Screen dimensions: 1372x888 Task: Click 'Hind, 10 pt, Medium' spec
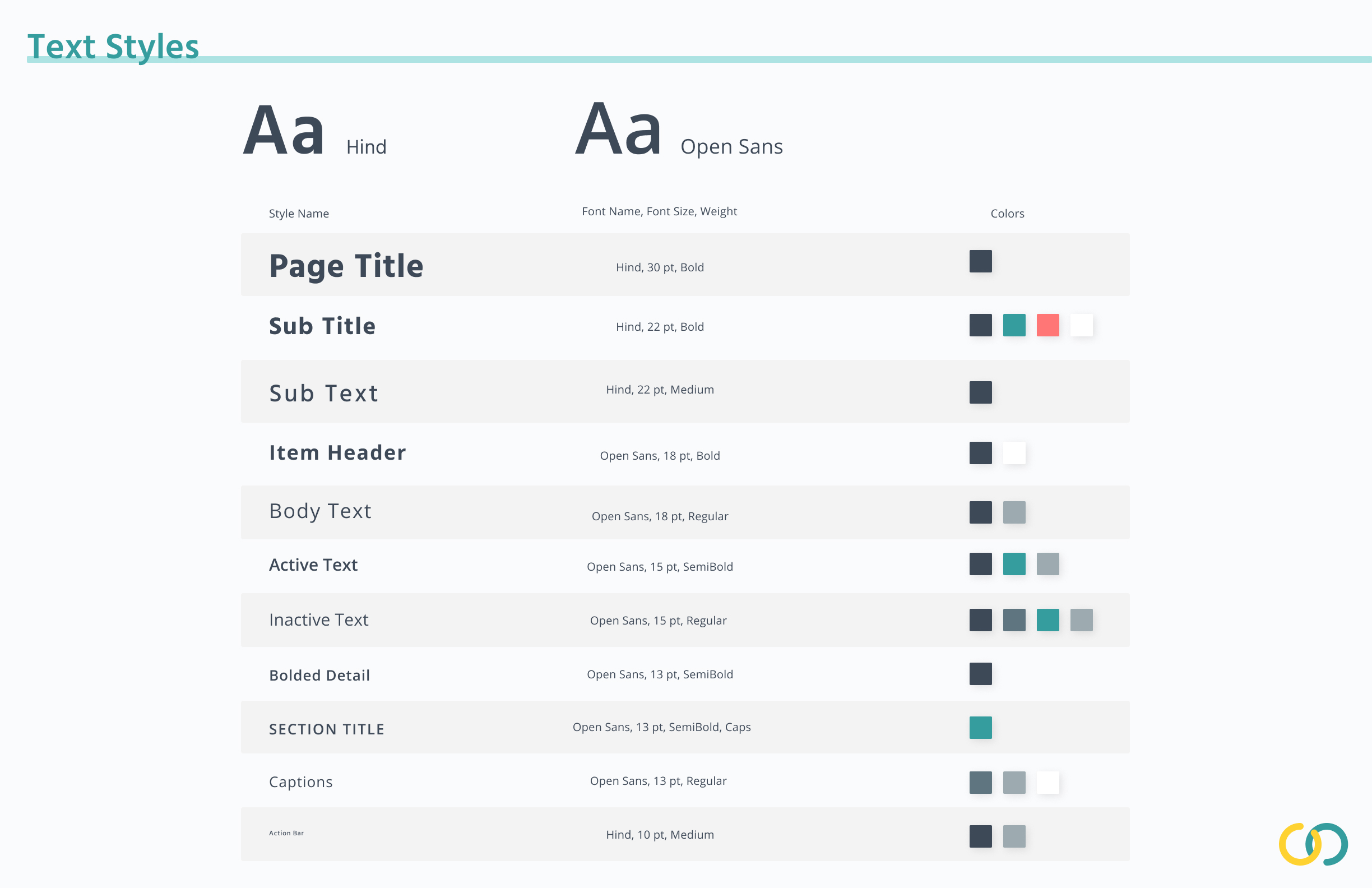click(x=660, y=835)
